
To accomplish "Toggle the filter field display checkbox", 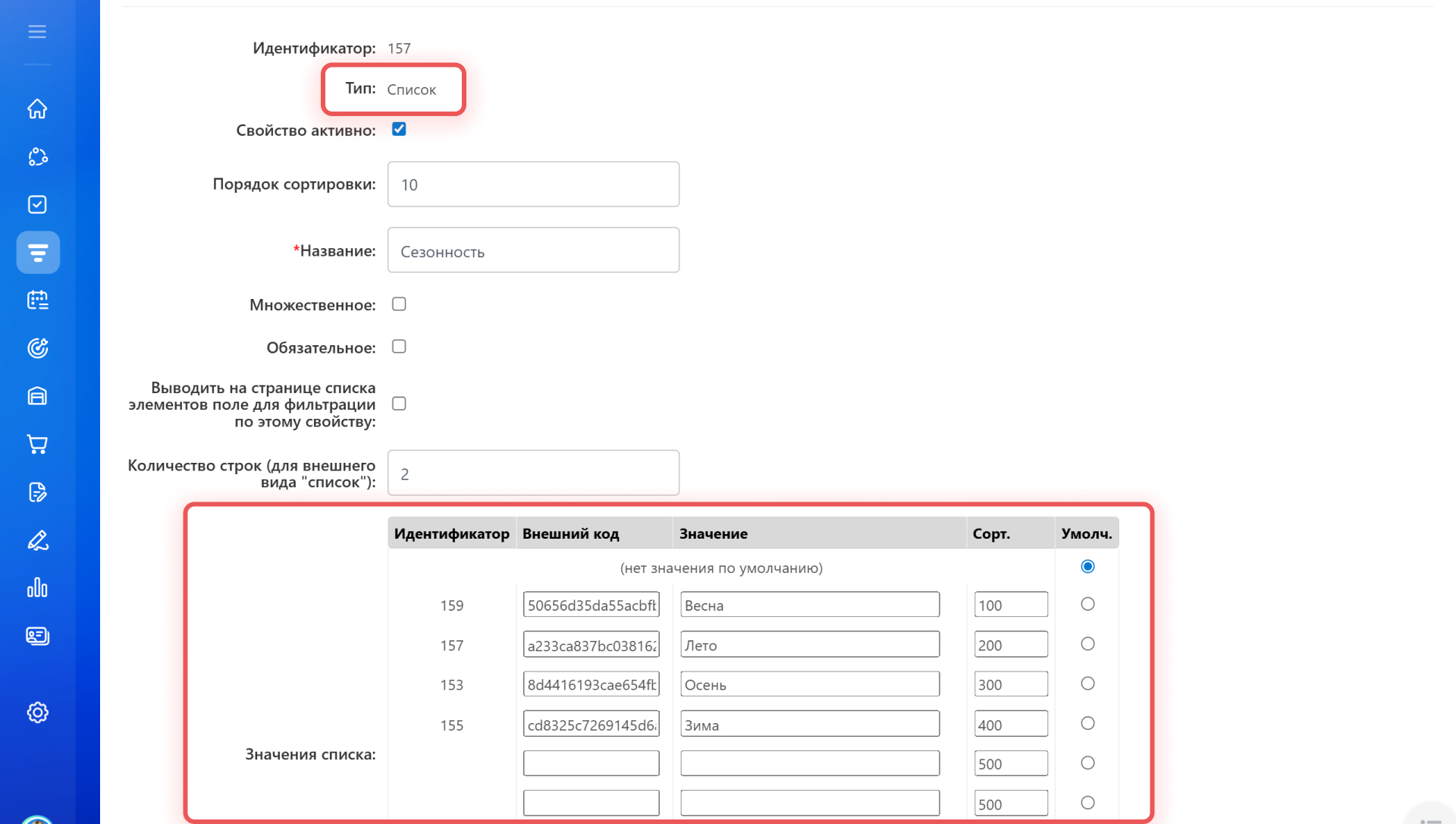I will click(x=399, y=404).
